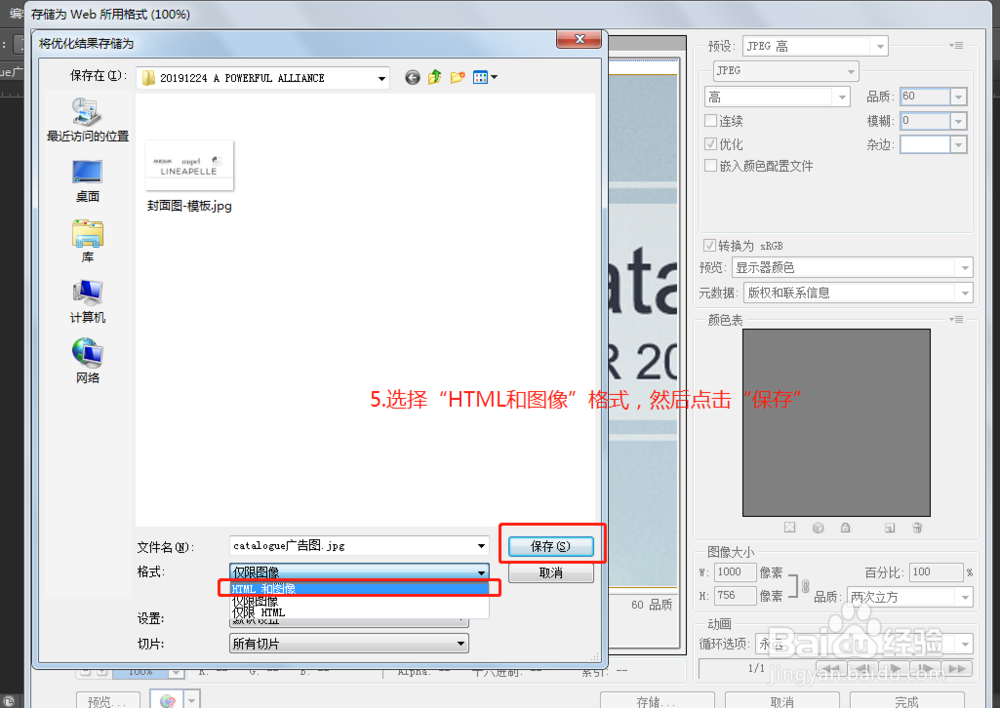The height and width of the screenshot is (708, 1000).
Task: Open the 循环选项 dropdown
Action: pyautogui.click(x=864, y=644)
